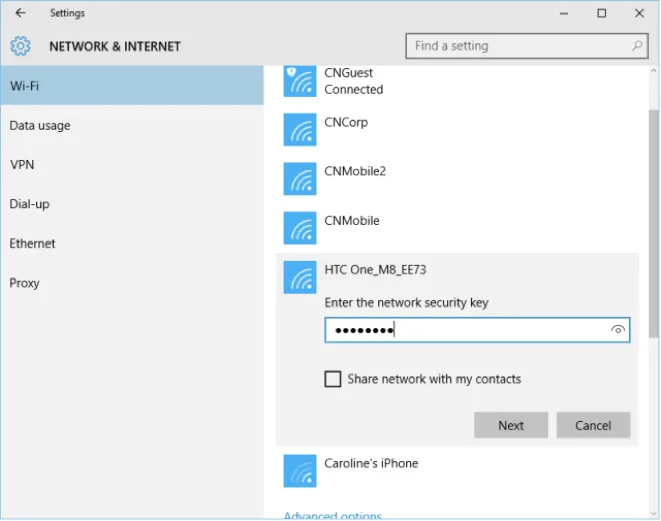Click the CNMobile2 Wi-Fi signal icon
The image size is (661, 521).
click(x=300, y=178)
